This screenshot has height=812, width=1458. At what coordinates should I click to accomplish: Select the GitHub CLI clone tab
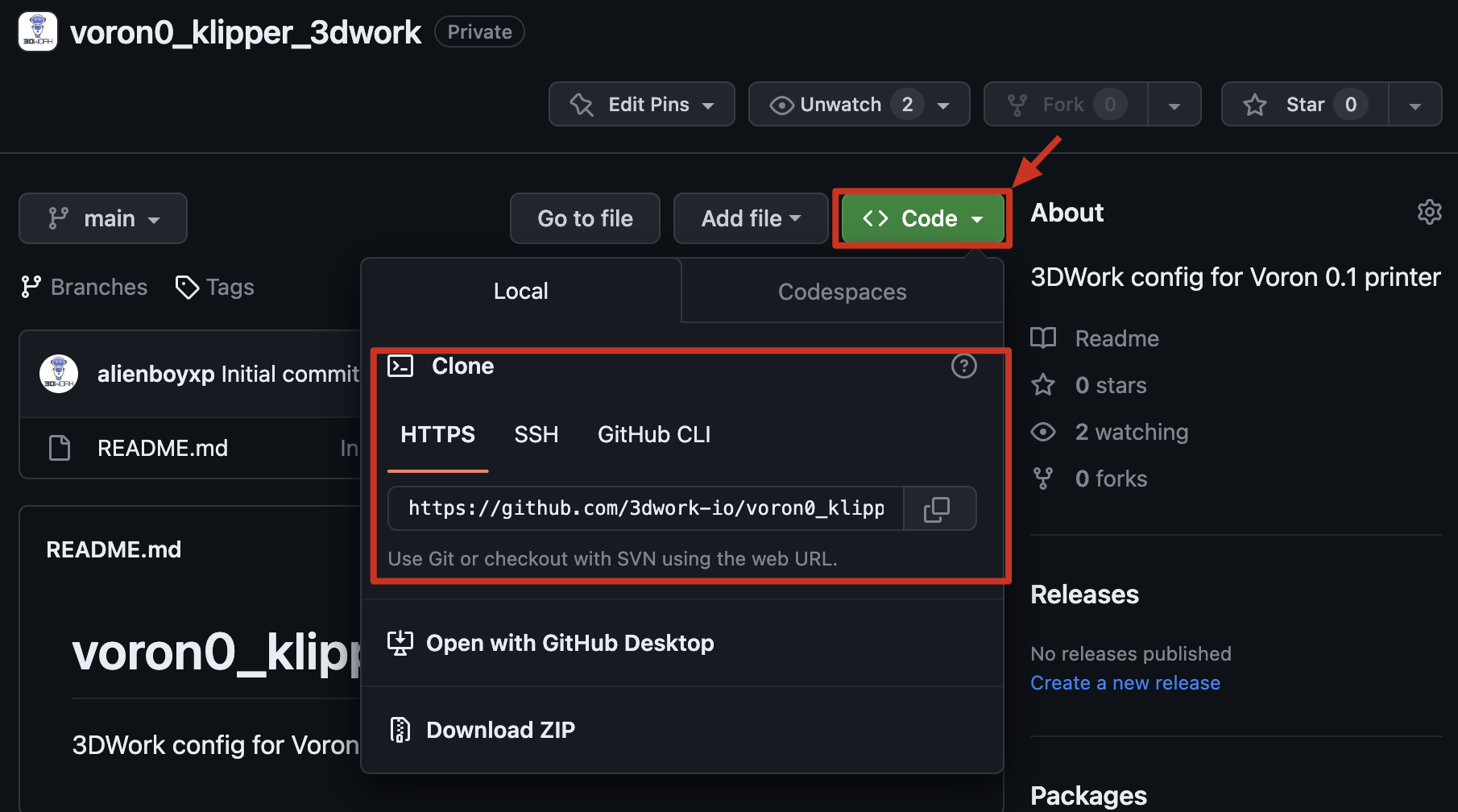pyautogui.click(x=653, y=435)
